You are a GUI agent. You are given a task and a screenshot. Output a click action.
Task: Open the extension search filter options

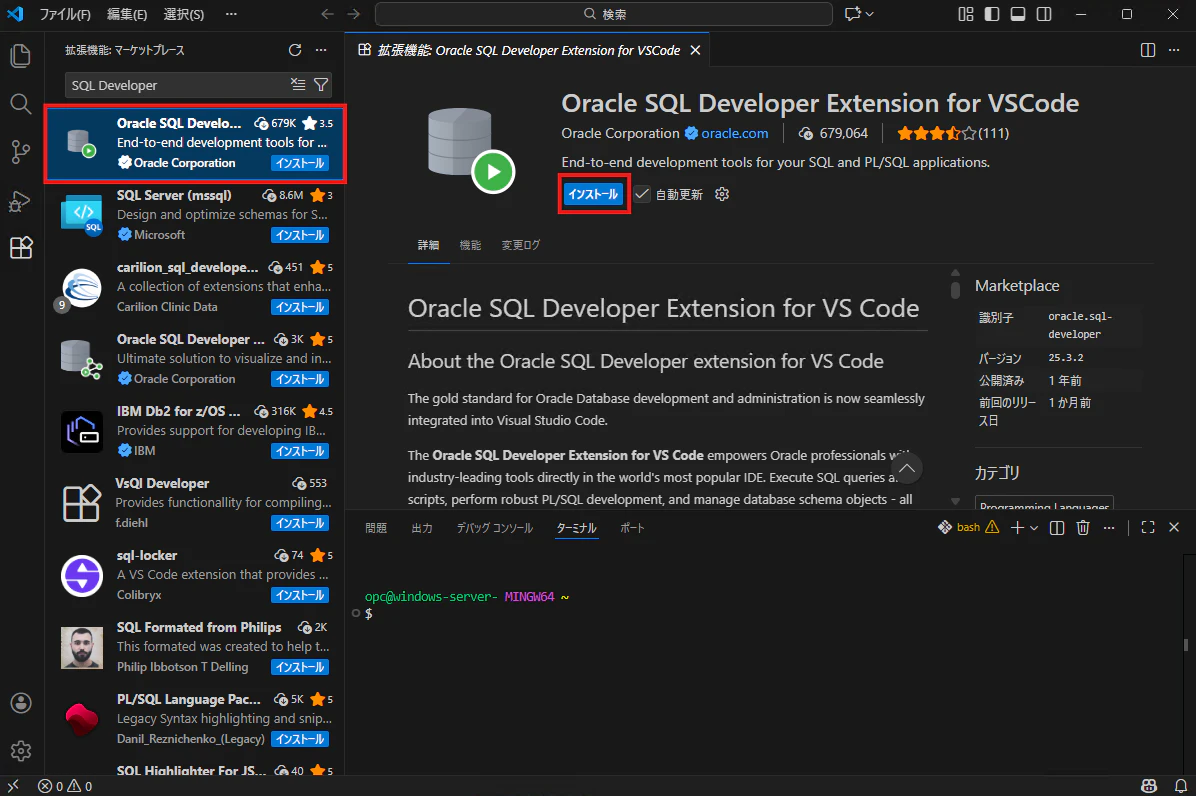[321, 85]
